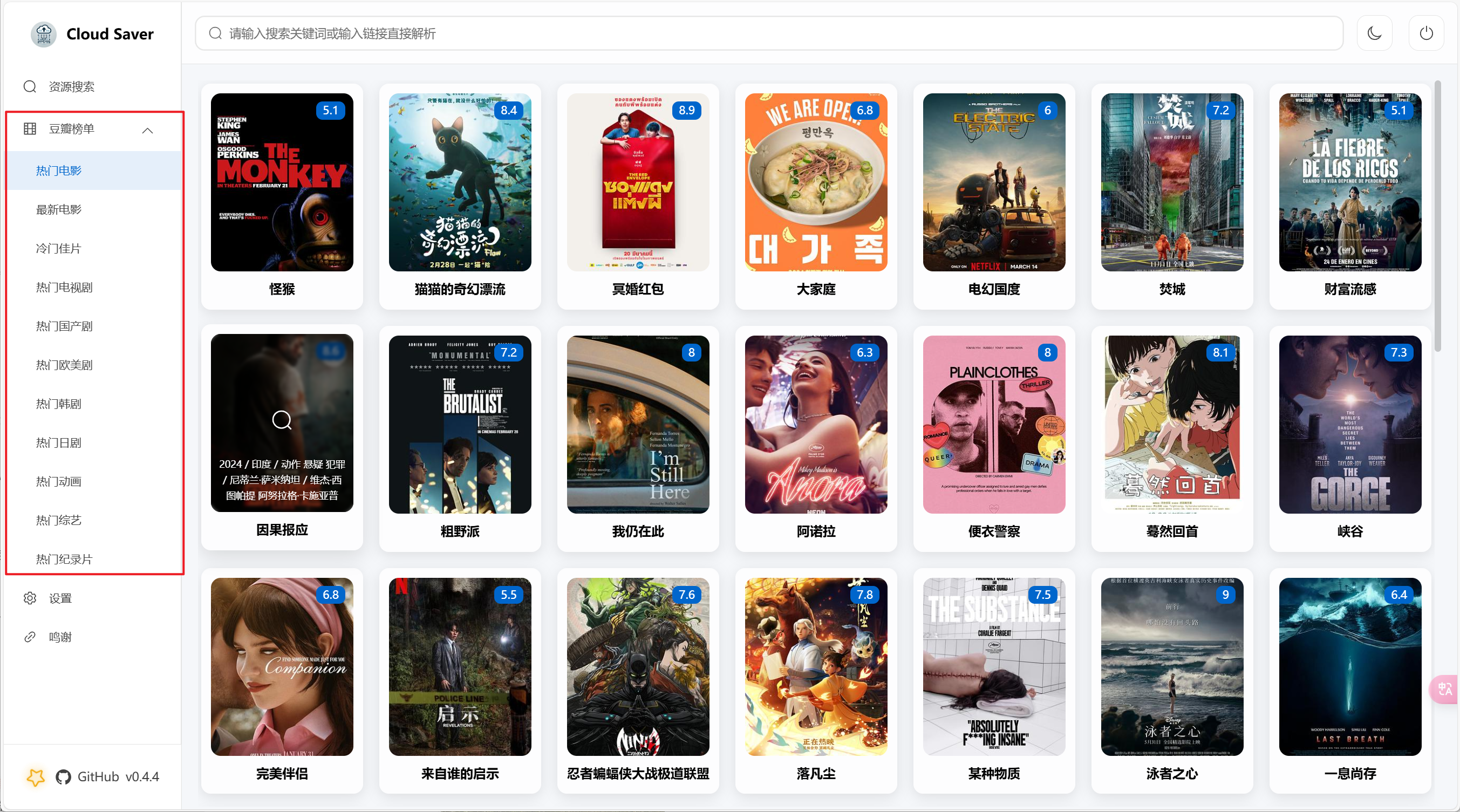Click the vertical scrollbar on right
The height and width of the screenshot is (812, 1460).
(1437, 215)
